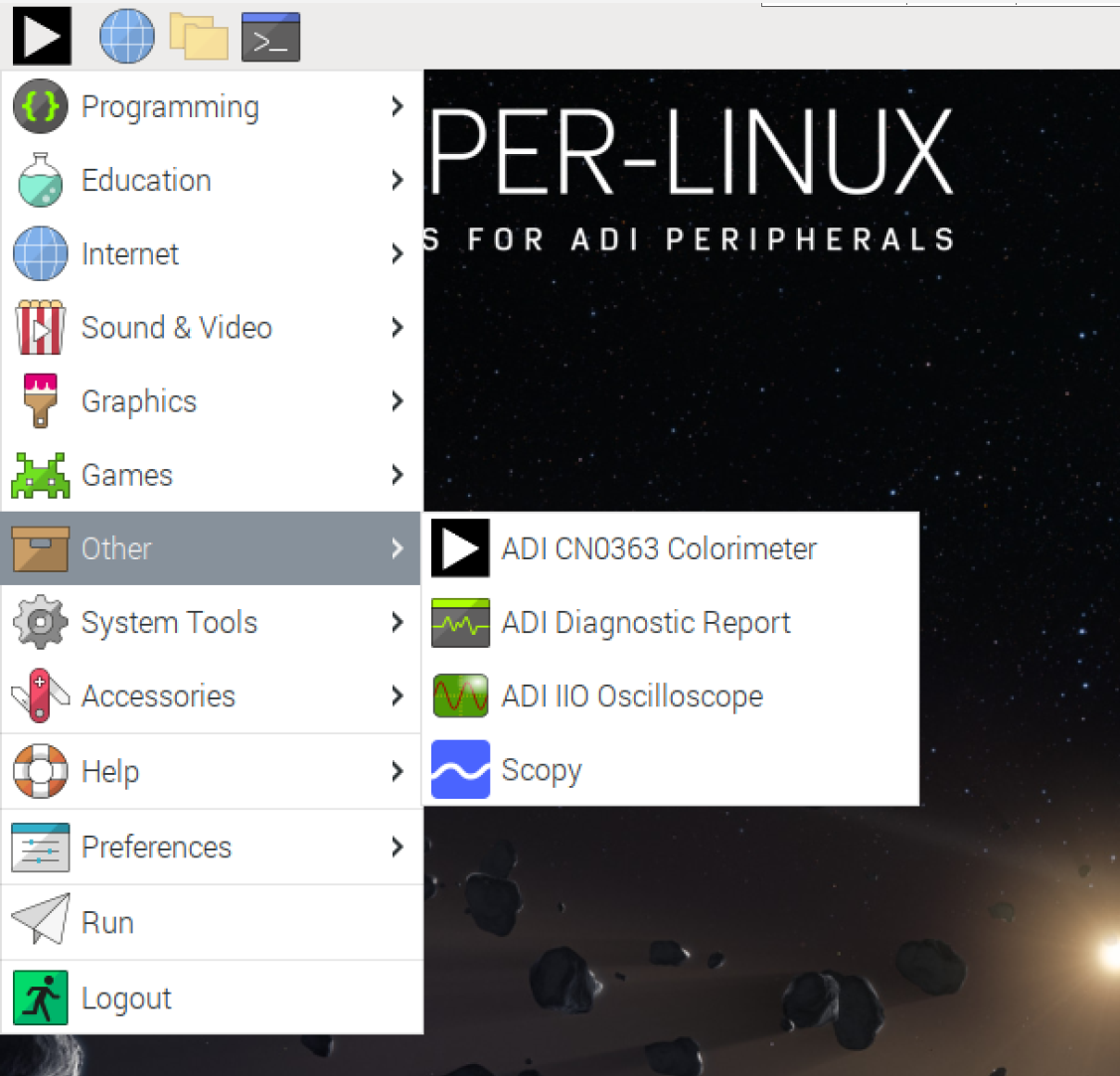Choose Run from the main menu
This screenshot has width=1120, height=1076.
point(212,922)
